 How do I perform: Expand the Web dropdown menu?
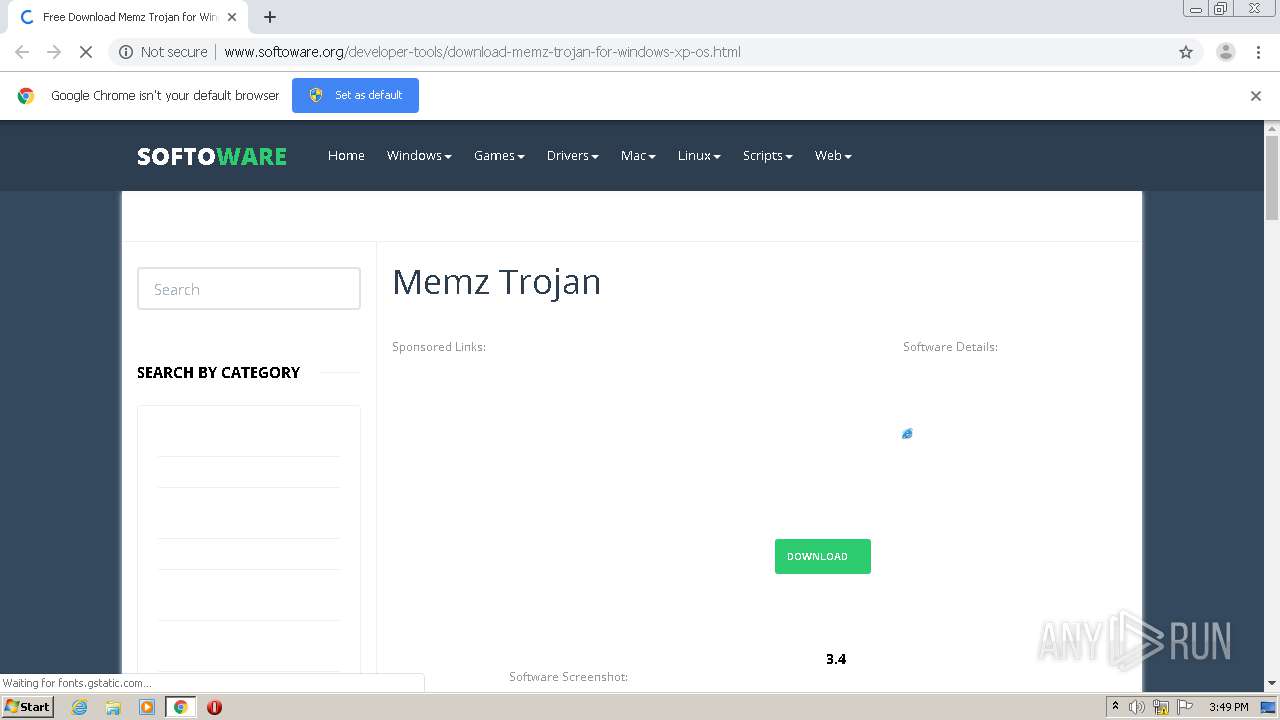[833, 155]
